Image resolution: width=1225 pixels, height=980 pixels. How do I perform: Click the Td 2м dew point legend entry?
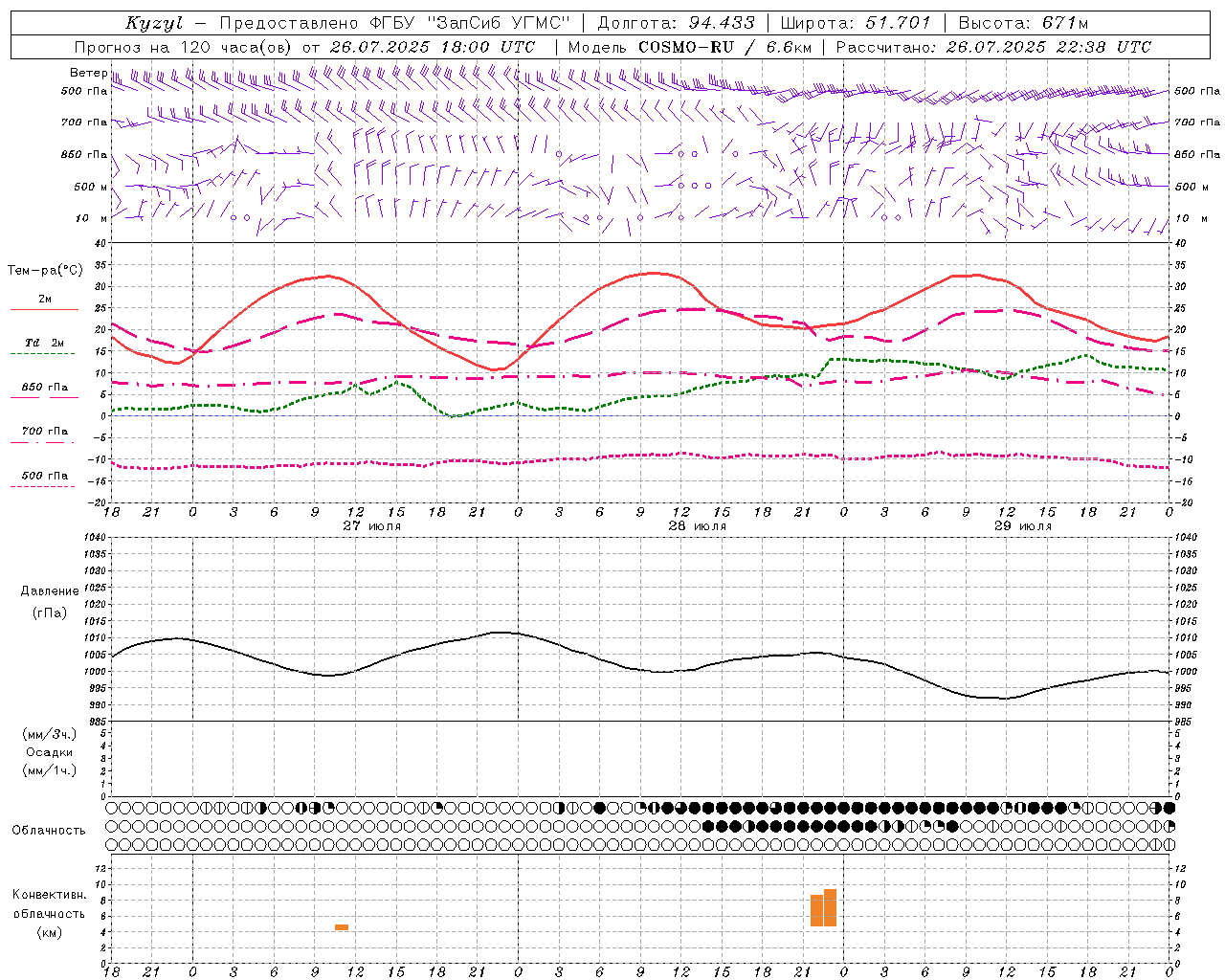click(x=43, y=343)
